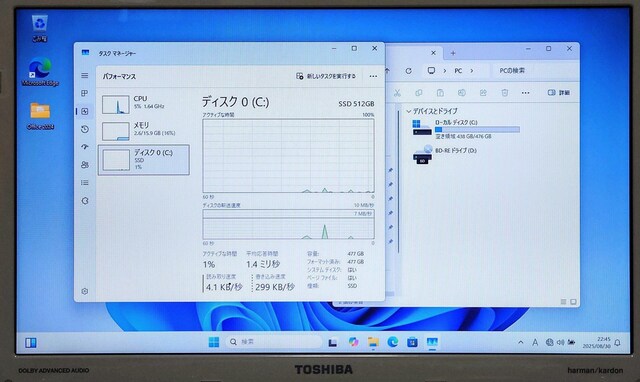This screenshot has width=640, height=382.
Task: Open the App history page icon
Action: [84, 129]
